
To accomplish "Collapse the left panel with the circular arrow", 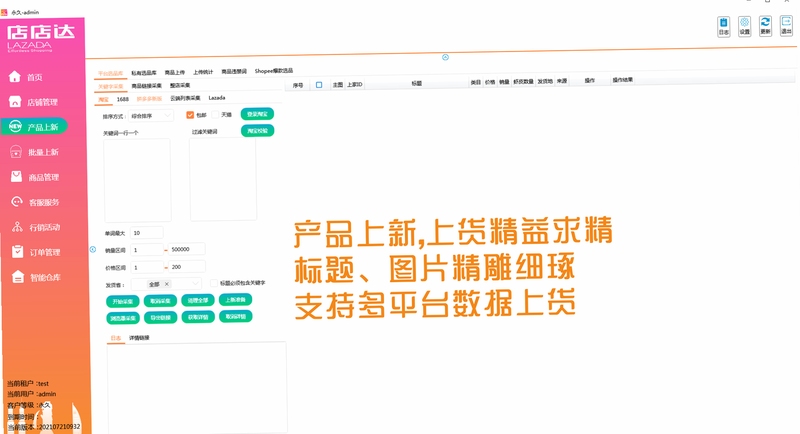I will coord(93,249).
